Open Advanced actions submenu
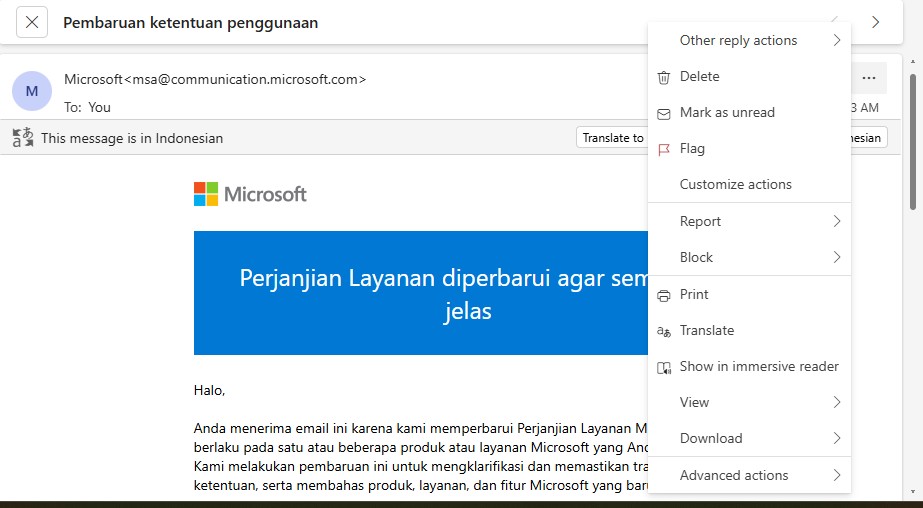 (x=749, y=475)
